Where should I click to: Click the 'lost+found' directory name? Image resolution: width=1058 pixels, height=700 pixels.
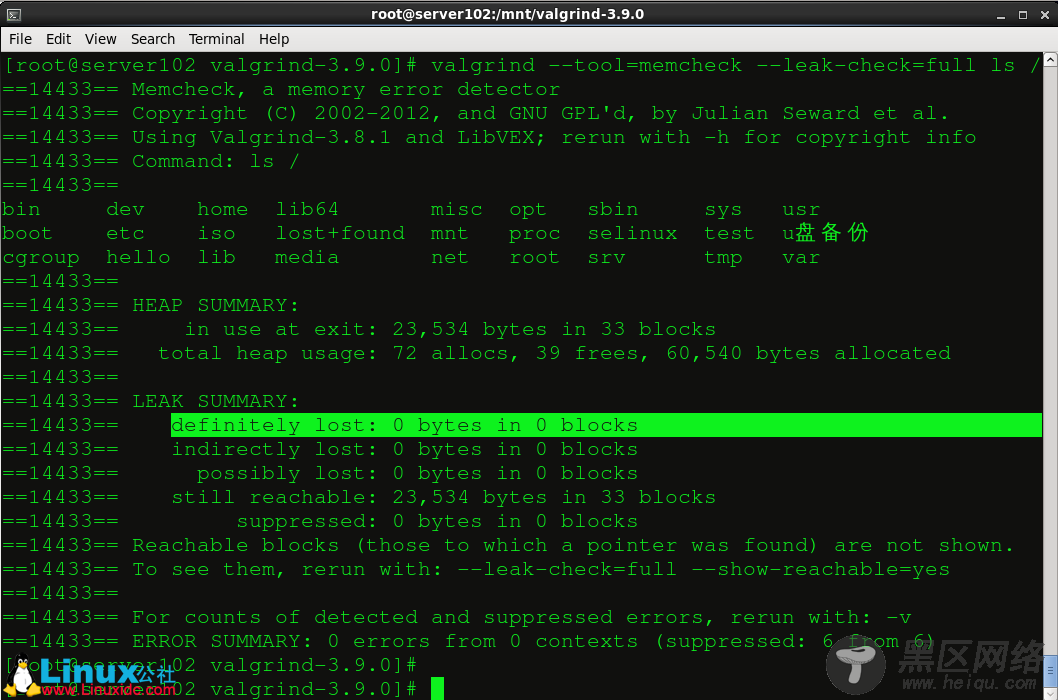(x=340, y=234)
